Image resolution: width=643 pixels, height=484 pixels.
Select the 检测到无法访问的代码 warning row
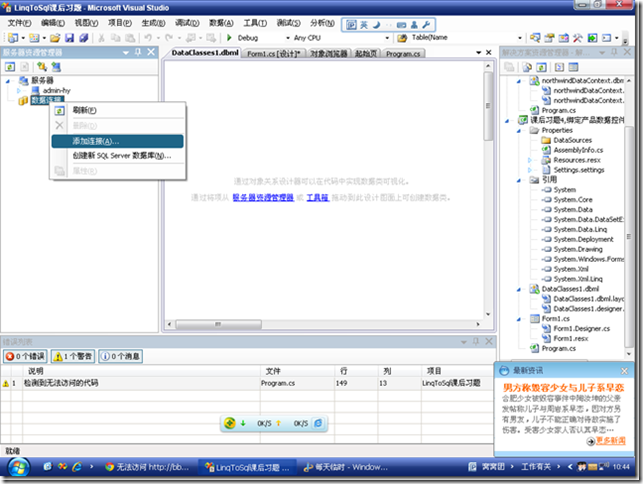point(247,383)
